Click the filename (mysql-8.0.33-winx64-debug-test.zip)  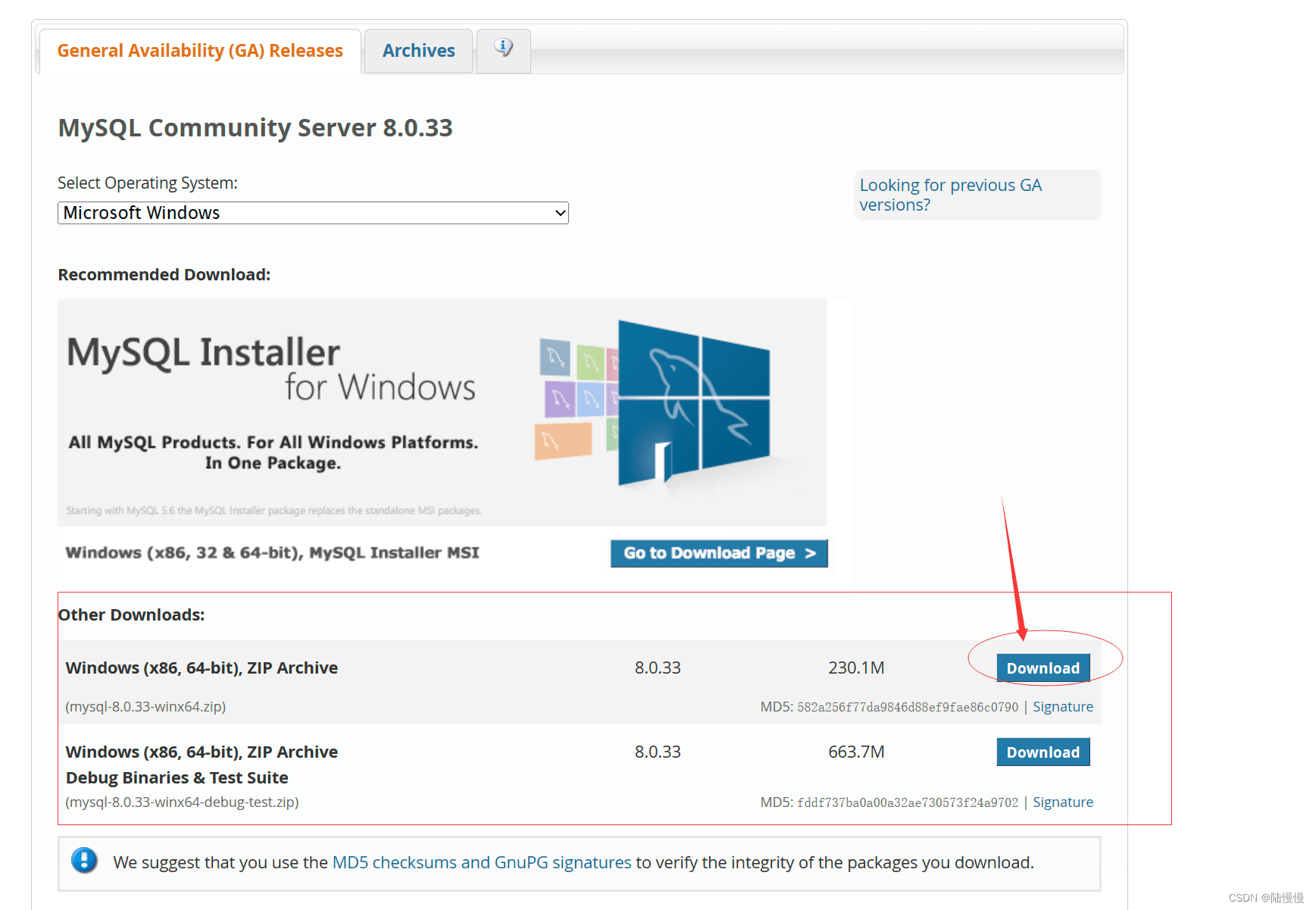pos(182,802)
